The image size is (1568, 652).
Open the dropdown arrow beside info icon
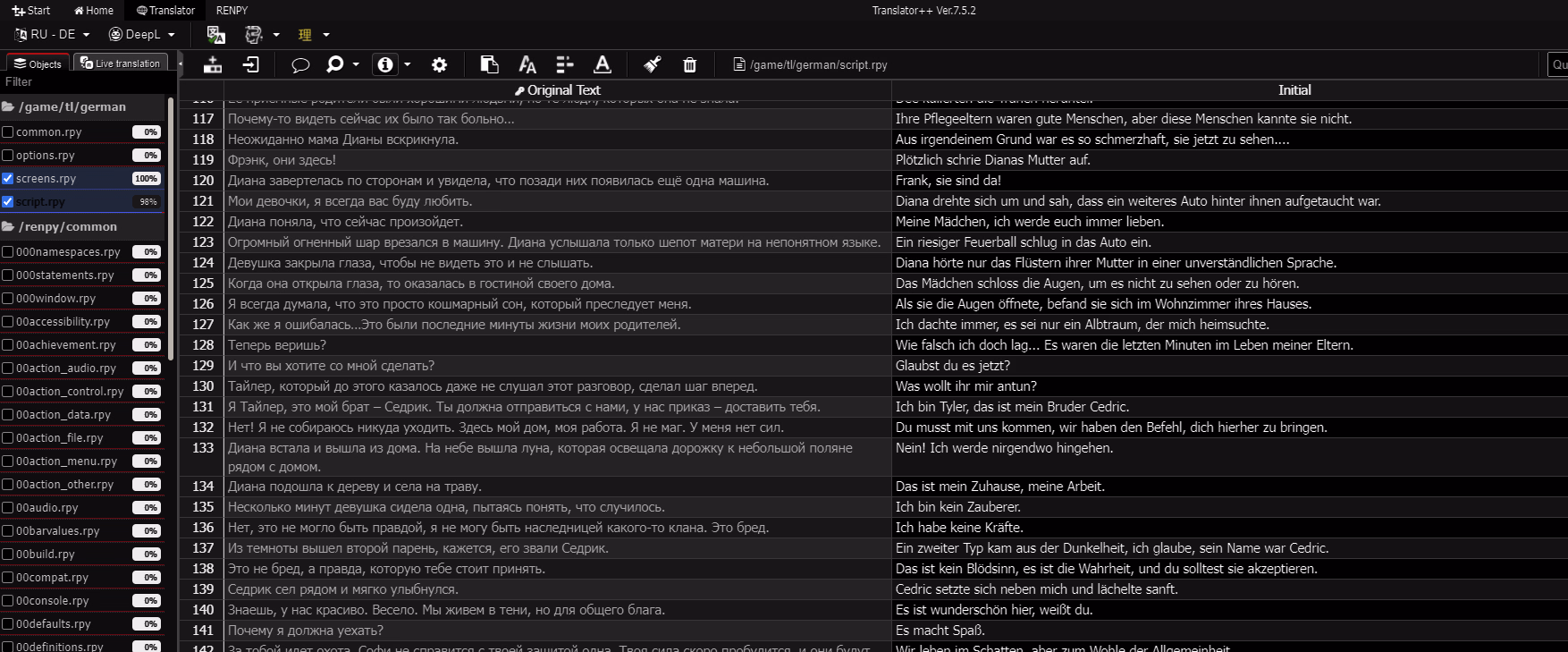[x=408, y=64]
